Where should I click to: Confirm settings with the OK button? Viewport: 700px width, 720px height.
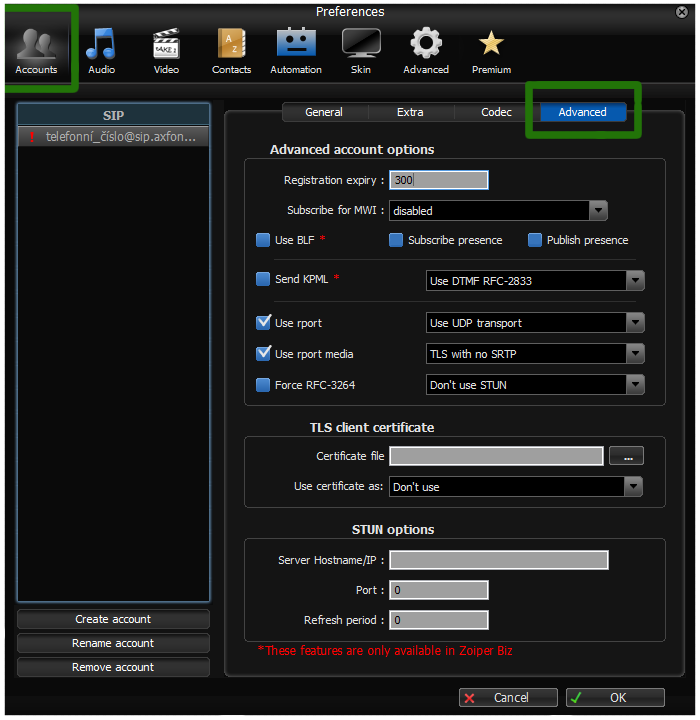click(x=615, y=697)
